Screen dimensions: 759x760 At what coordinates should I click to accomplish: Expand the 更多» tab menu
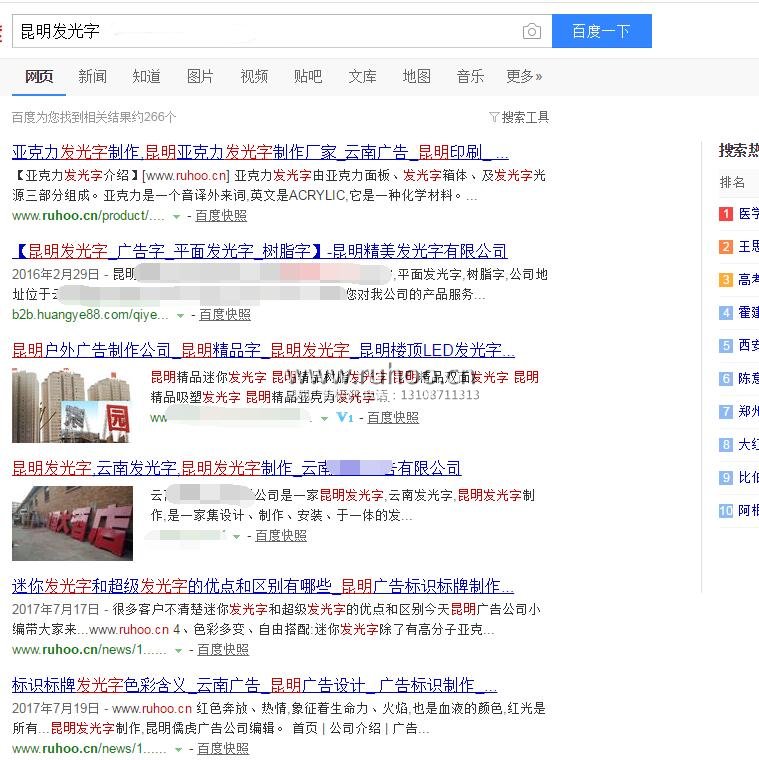coord(524,76)
